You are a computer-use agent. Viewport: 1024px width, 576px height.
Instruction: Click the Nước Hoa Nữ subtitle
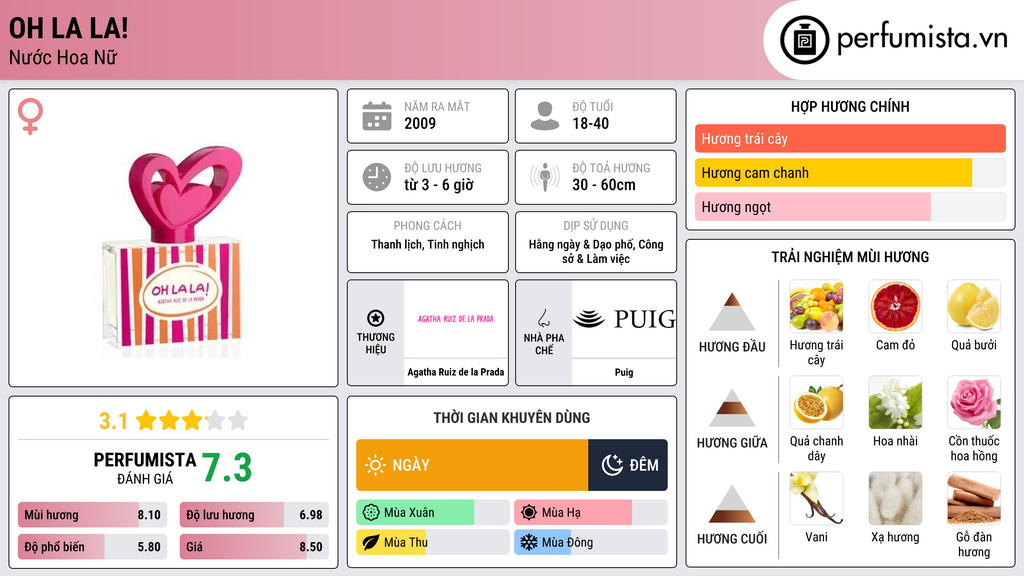click(x=63, y=57)
